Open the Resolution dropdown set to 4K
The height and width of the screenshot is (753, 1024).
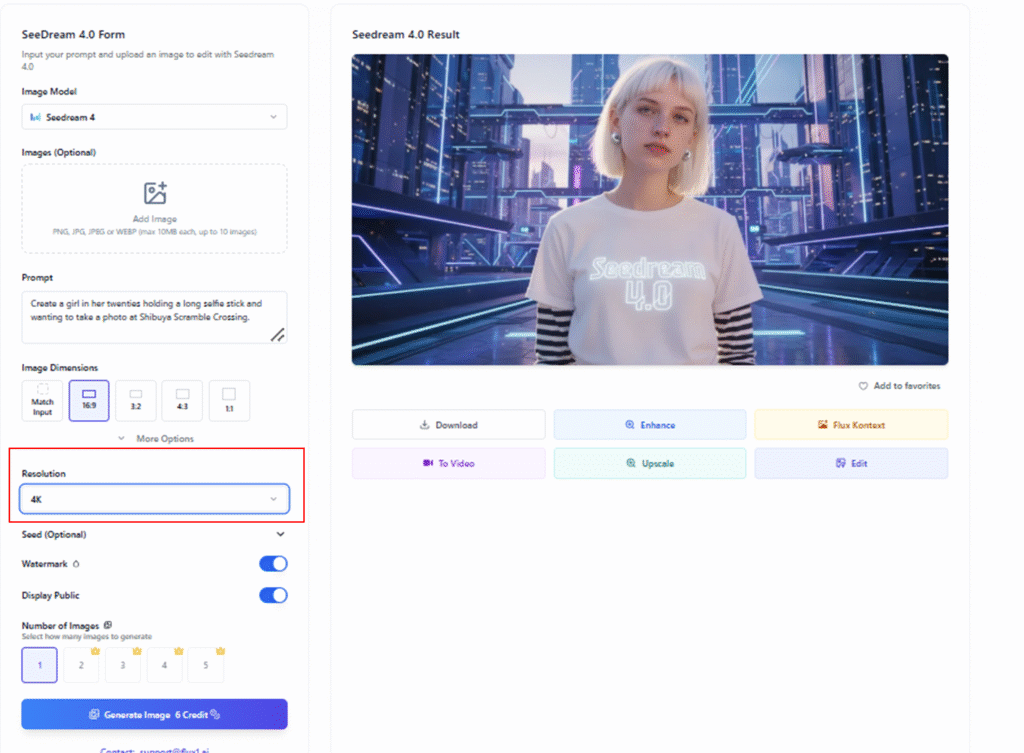(x=154, y=499)
